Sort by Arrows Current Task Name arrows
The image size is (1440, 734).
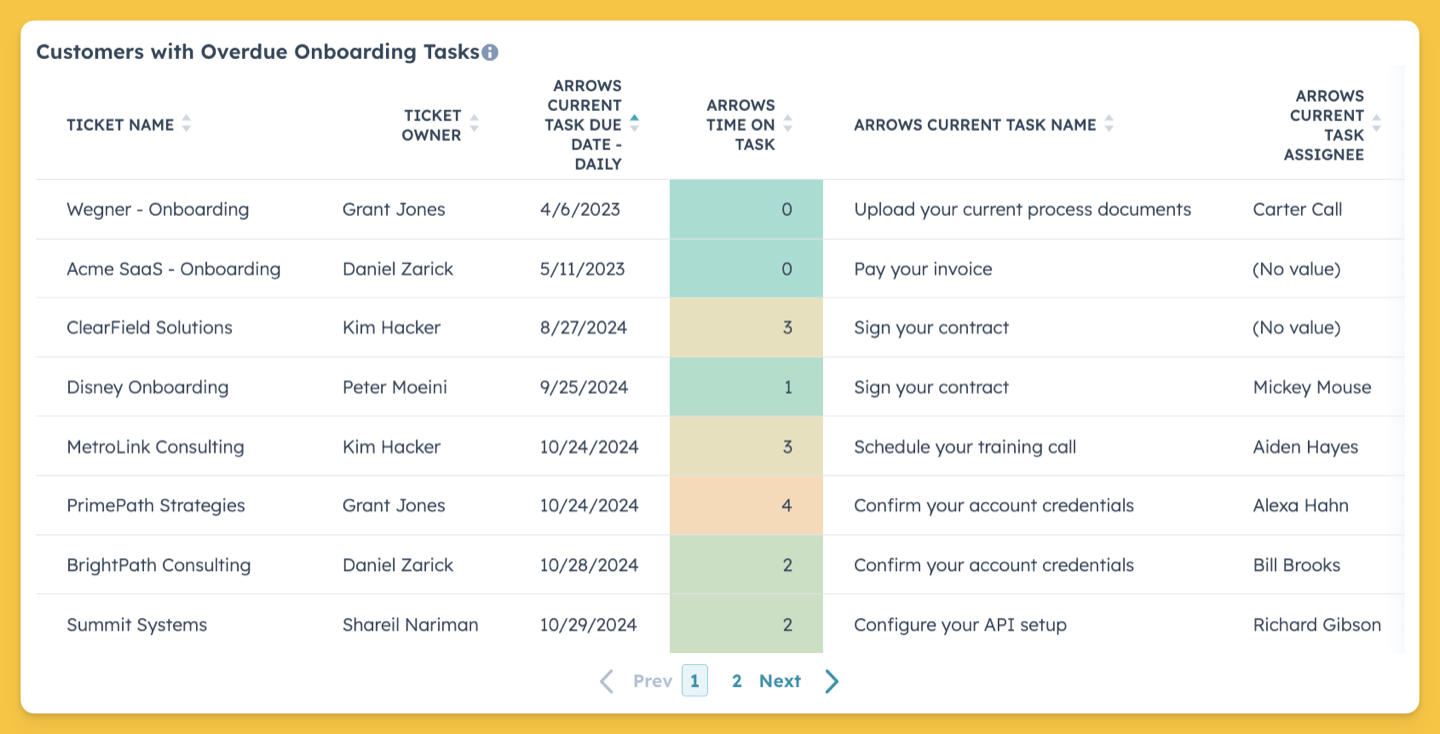(x=1109, y=125)
